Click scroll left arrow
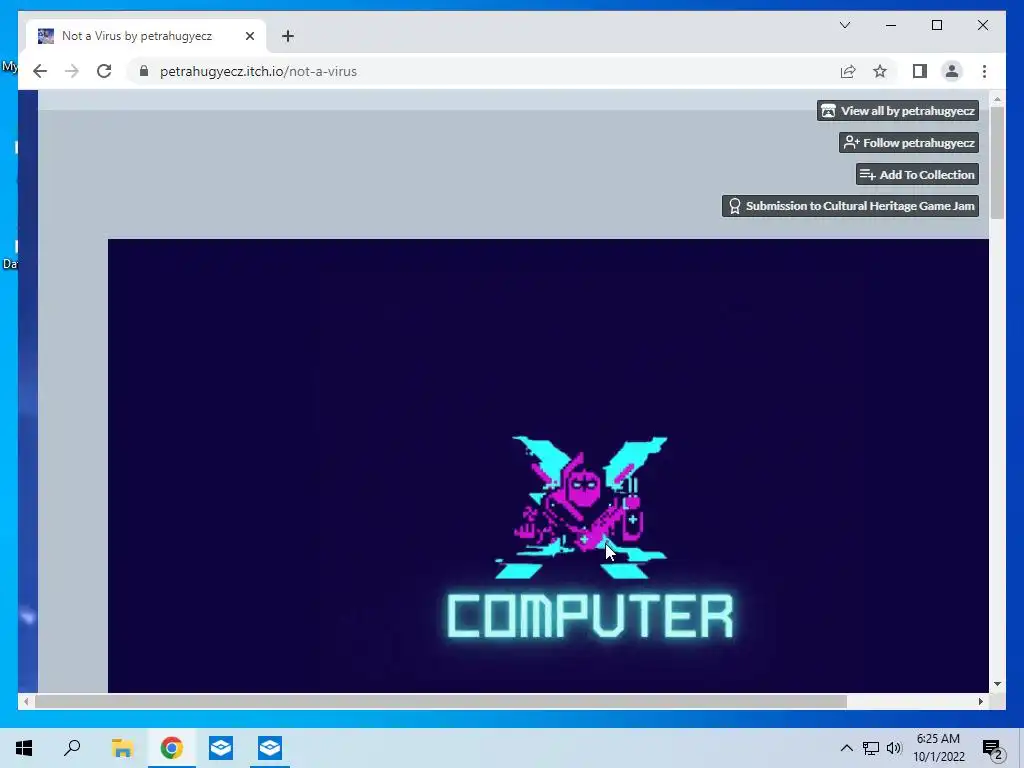 click(x=25, y=701)
